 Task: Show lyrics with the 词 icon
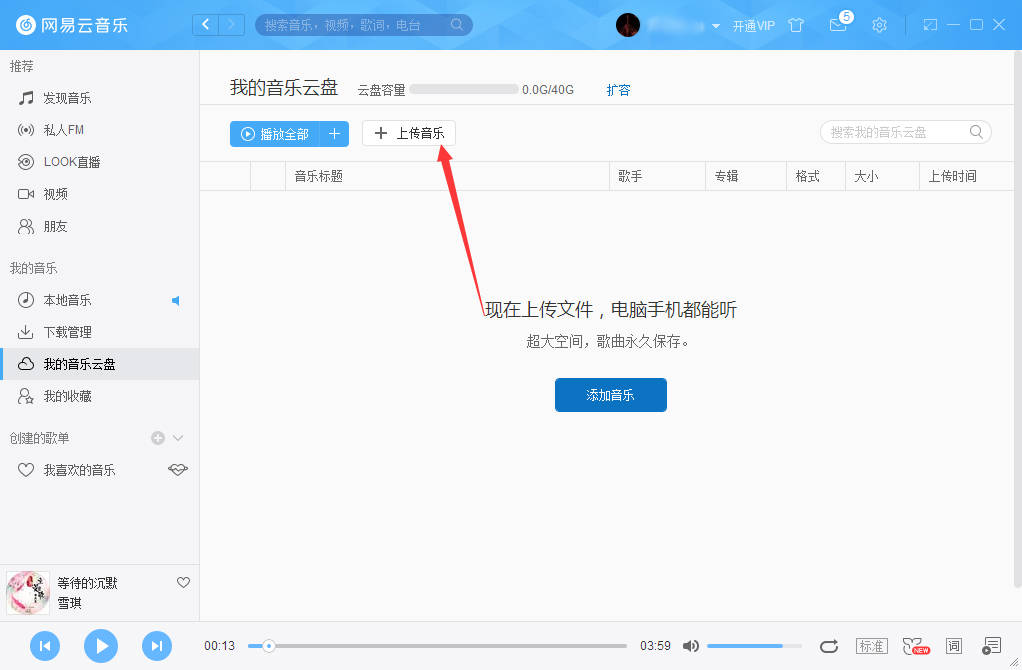[953, 646]
